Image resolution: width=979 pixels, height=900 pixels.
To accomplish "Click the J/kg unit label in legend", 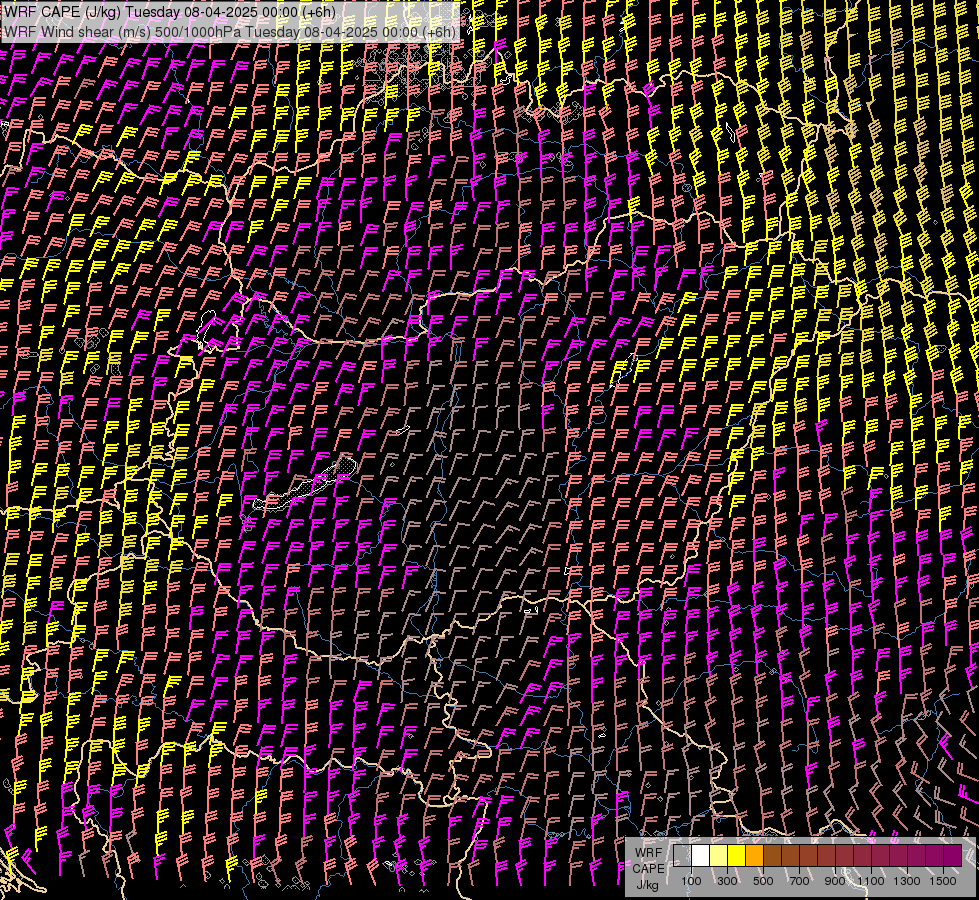I will 648,885.
